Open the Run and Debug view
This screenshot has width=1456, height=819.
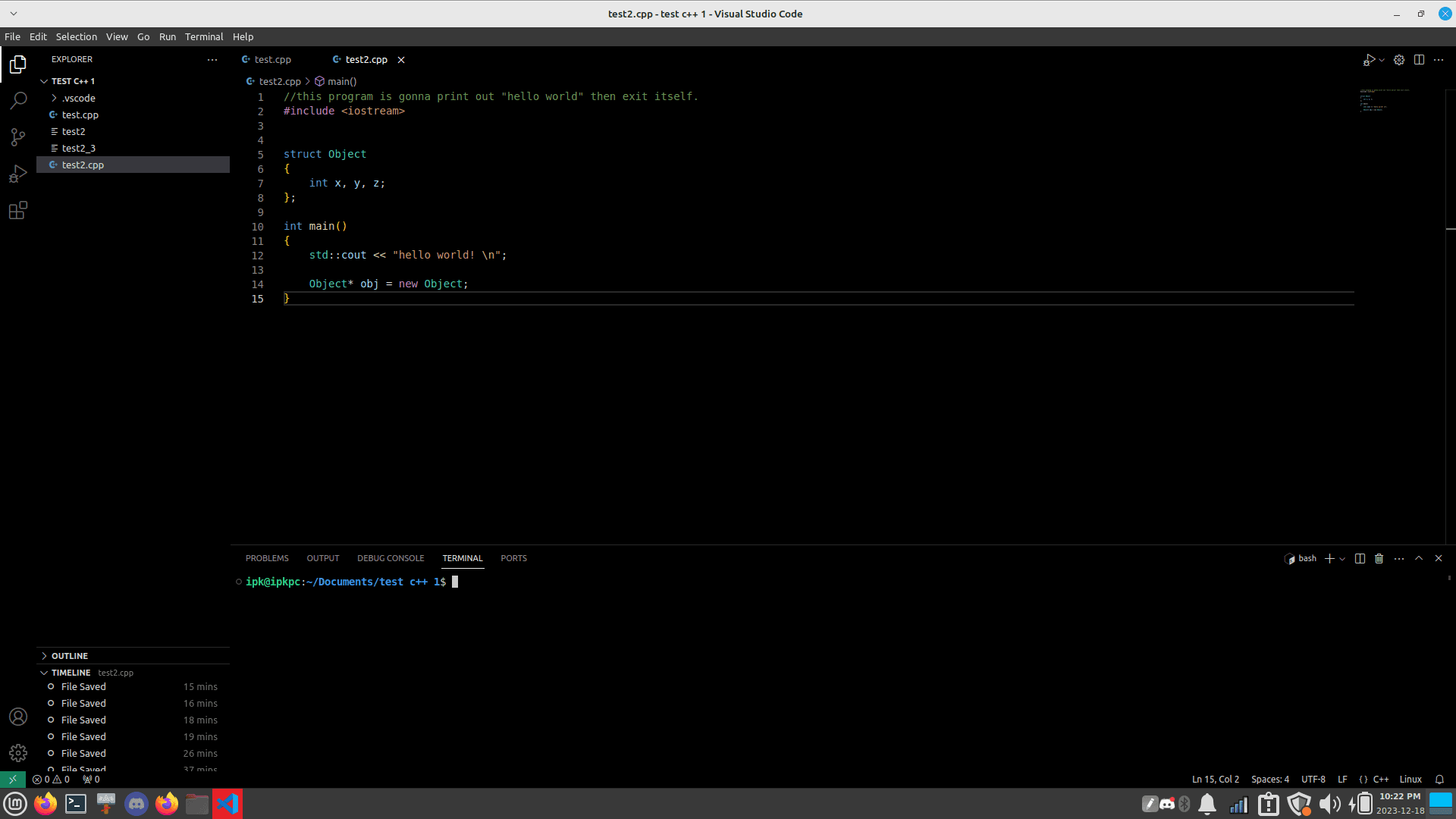pyautogui.click(x=18, y=174)
